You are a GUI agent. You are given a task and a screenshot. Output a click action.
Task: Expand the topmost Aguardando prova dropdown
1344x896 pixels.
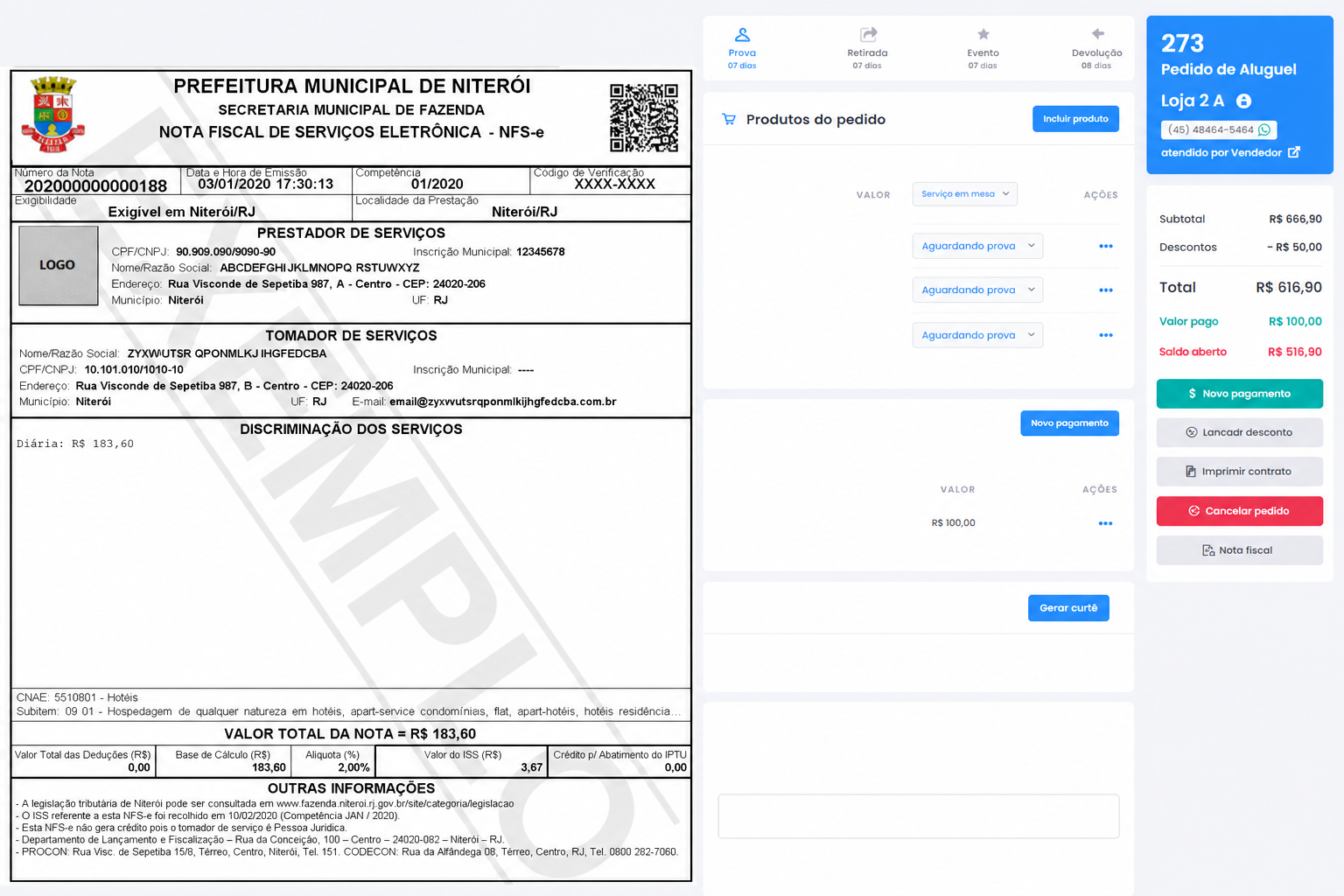[977, 246]
